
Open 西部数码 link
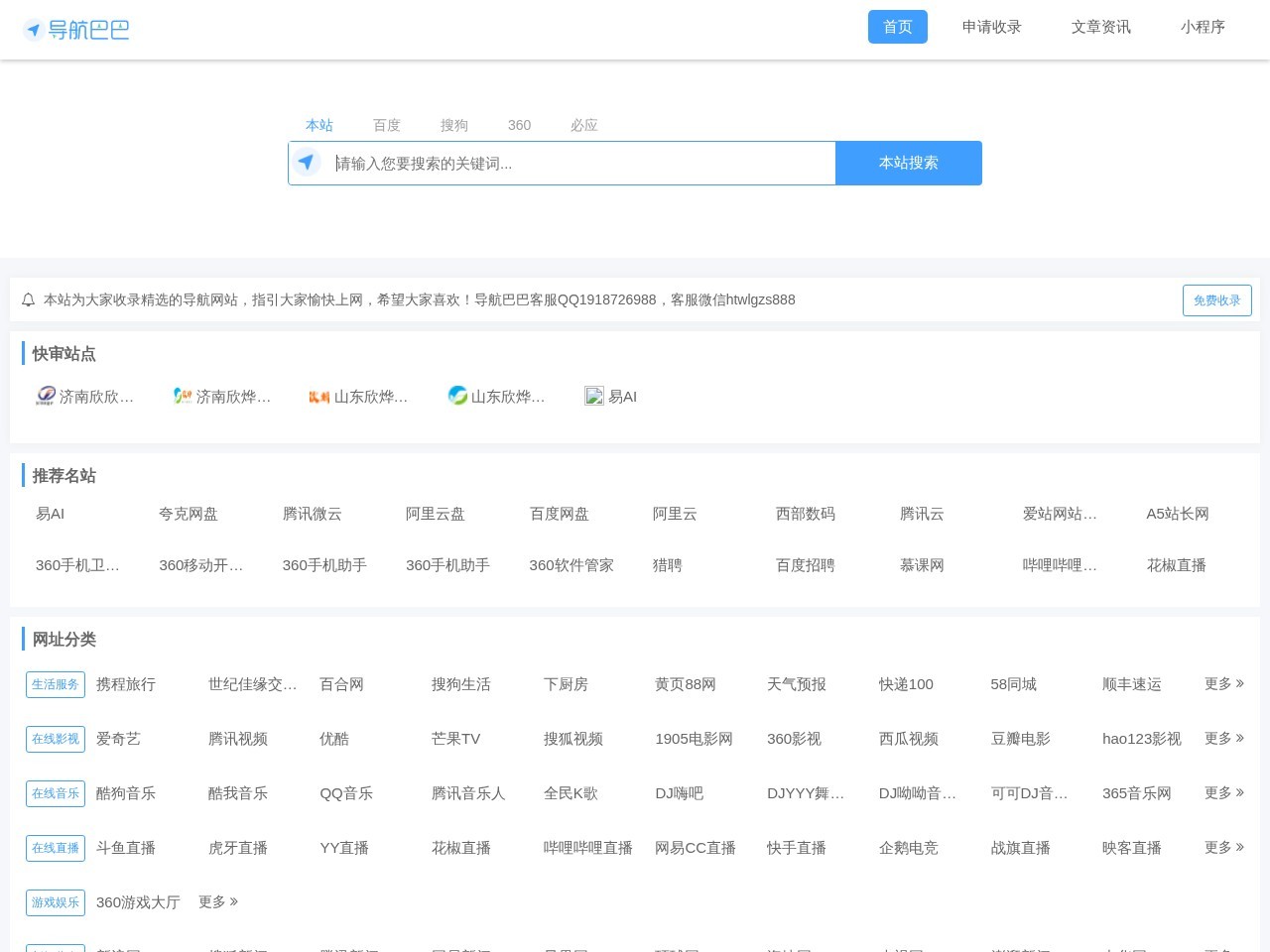tap(806, 514)
